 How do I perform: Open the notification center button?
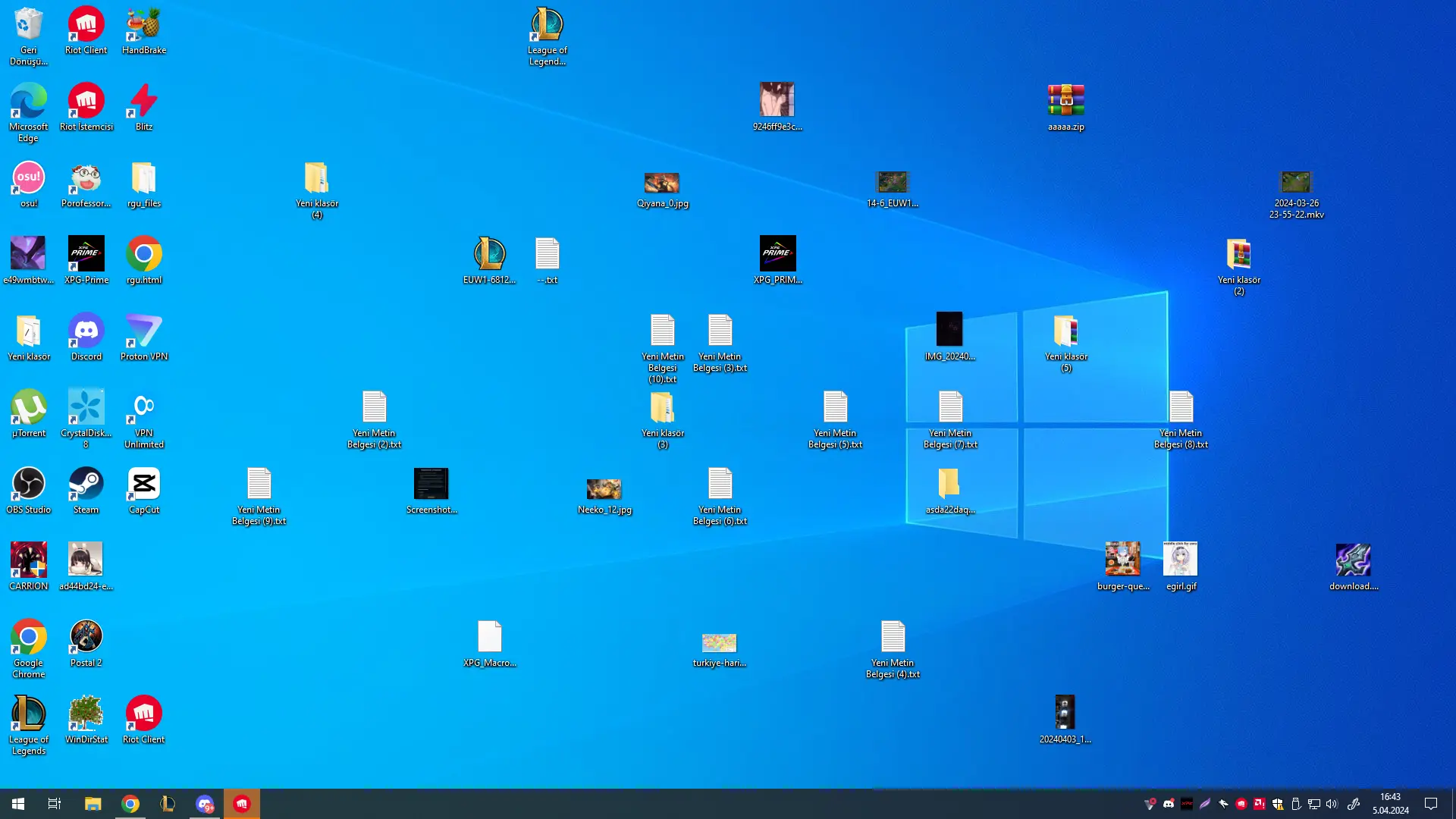[x=1431, y=804]
